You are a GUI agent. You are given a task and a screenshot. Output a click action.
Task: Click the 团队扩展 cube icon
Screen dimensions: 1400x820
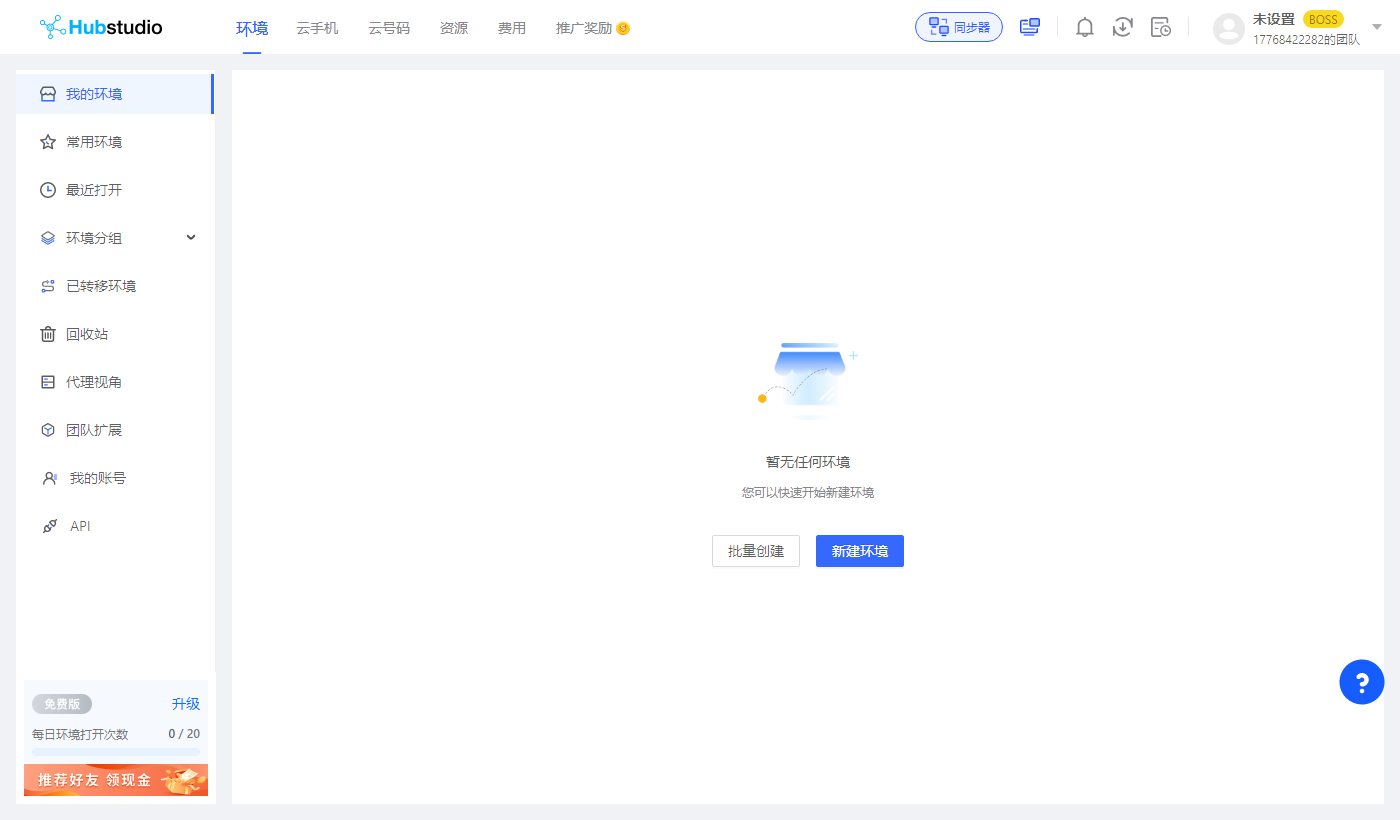(x=47, y=430)
